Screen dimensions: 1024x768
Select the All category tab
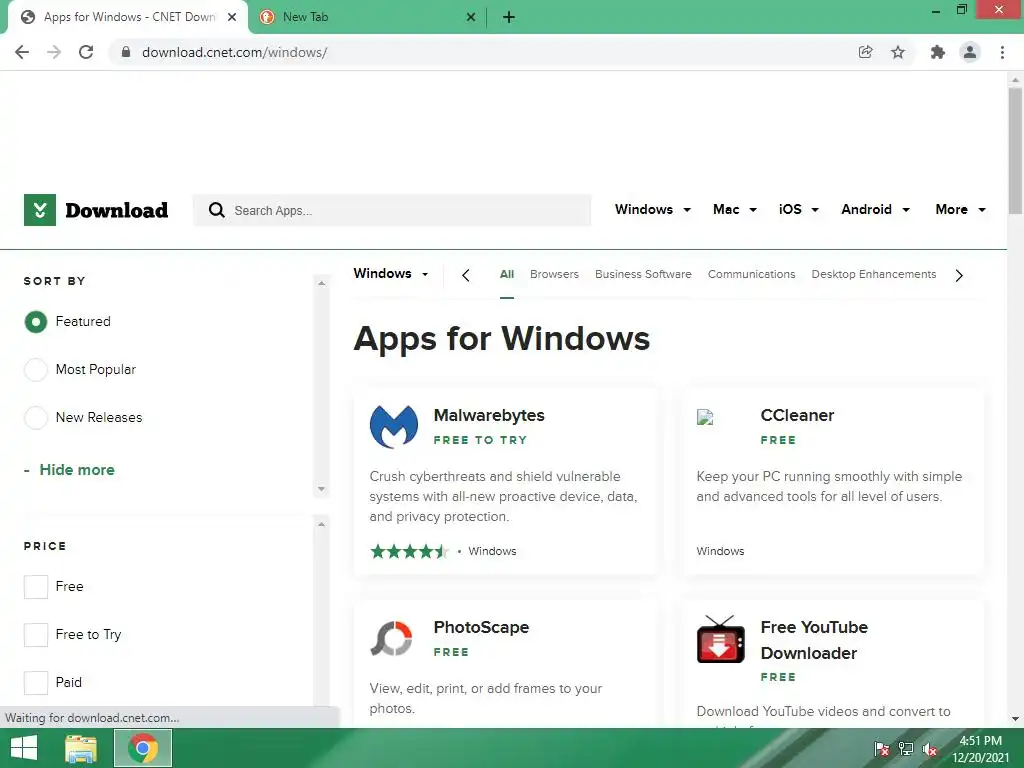click(x=507, y=274)
